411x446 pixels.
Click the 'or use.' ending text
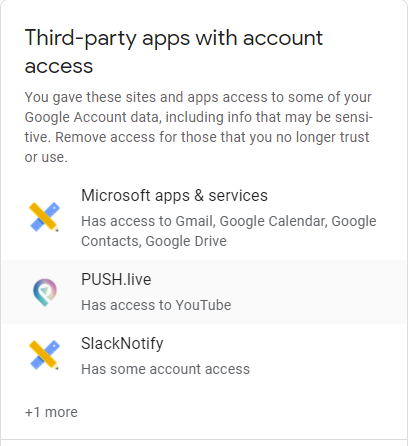pyautogui.click(x=46, y=157)
